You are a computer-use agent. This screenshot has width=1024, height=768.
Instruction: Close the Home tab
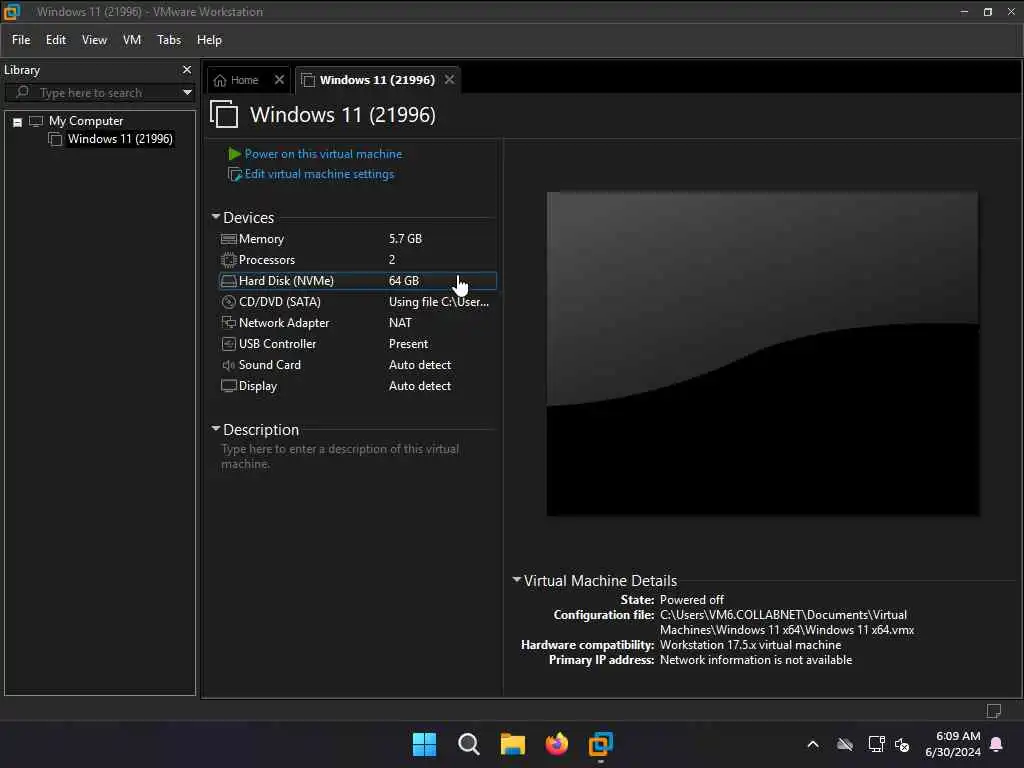tap(280, 80)
